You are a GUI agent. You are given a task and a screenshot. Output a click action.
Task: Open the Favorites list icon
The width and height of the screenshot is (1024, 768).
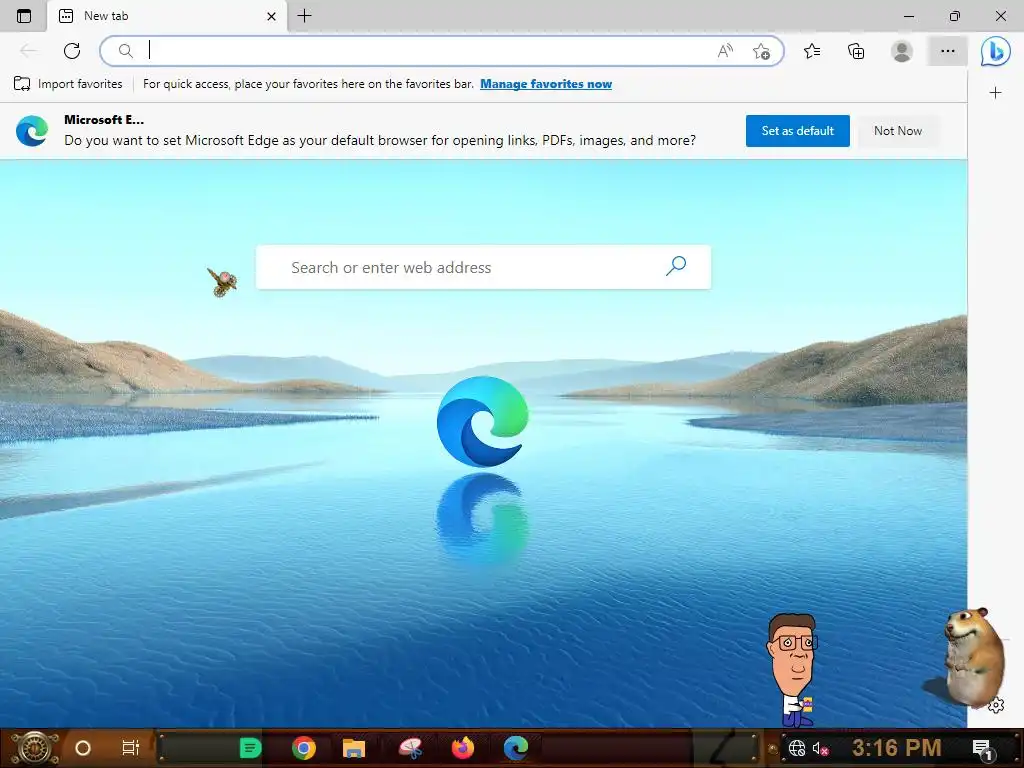click(x=812, y=51)
